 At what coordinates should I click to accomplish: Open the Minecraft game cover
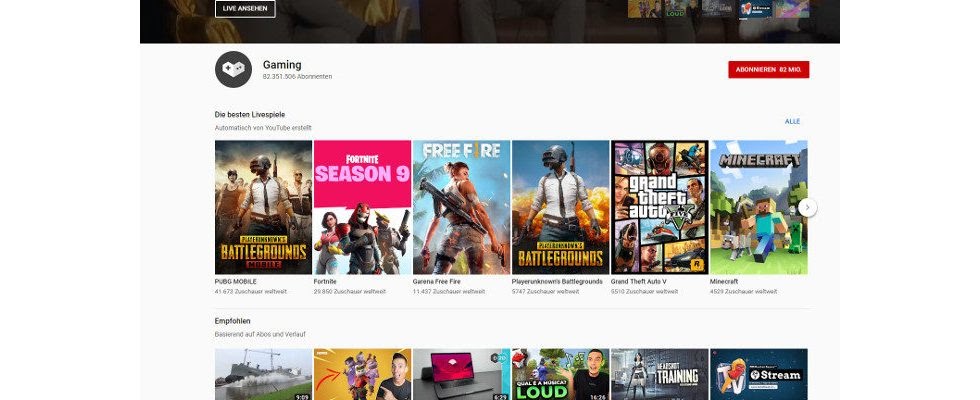pyautogui.click(x=758, y=207)
